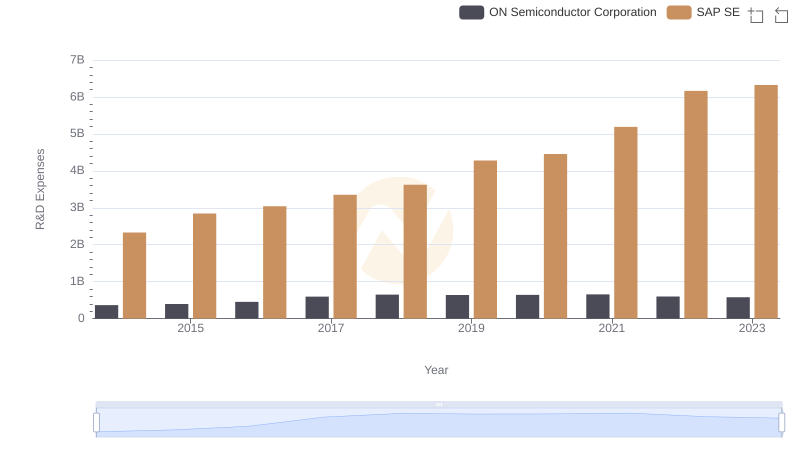
Task: Click the ON Semiconductor bar for 2014
Action: (x=107, y=312)
